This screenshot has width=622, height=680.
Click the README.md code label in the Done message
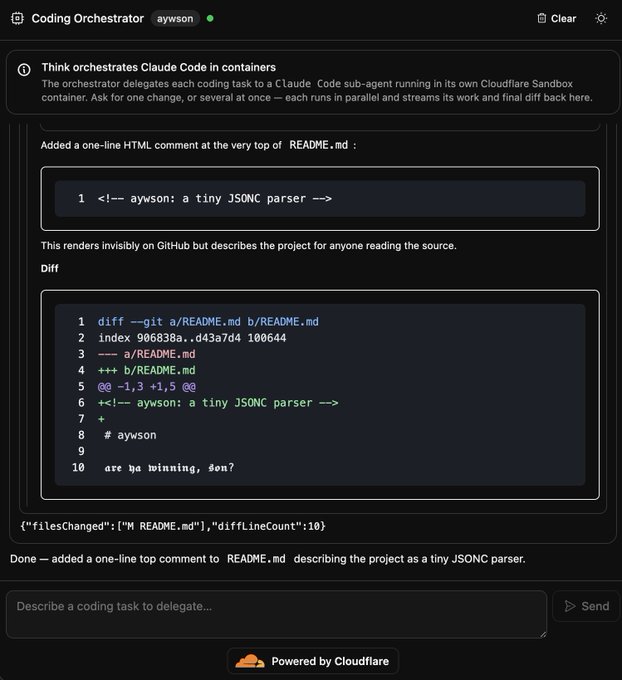tap(256, 559)
